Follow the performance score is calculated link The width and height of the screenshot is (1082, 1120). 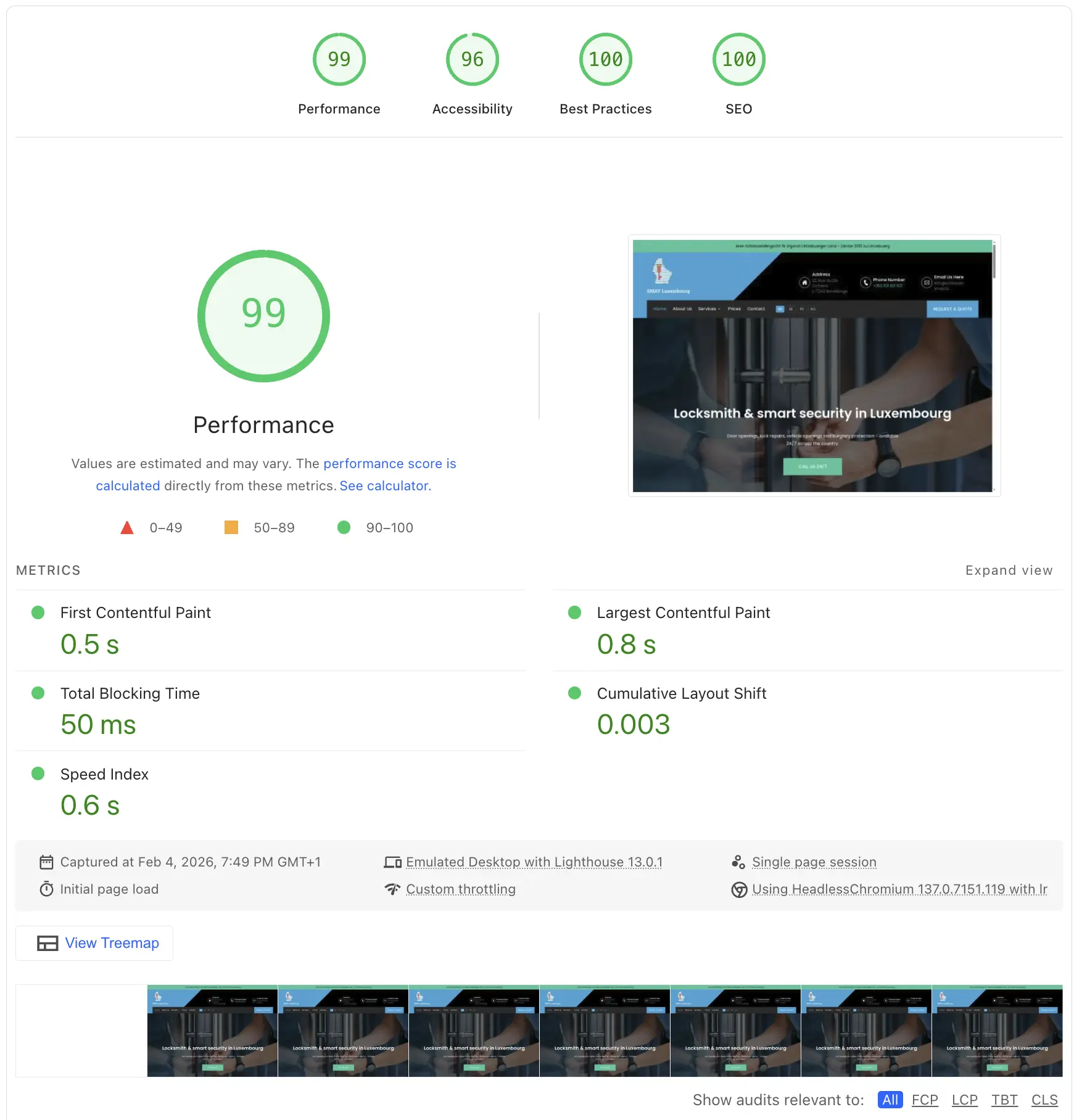389,463
